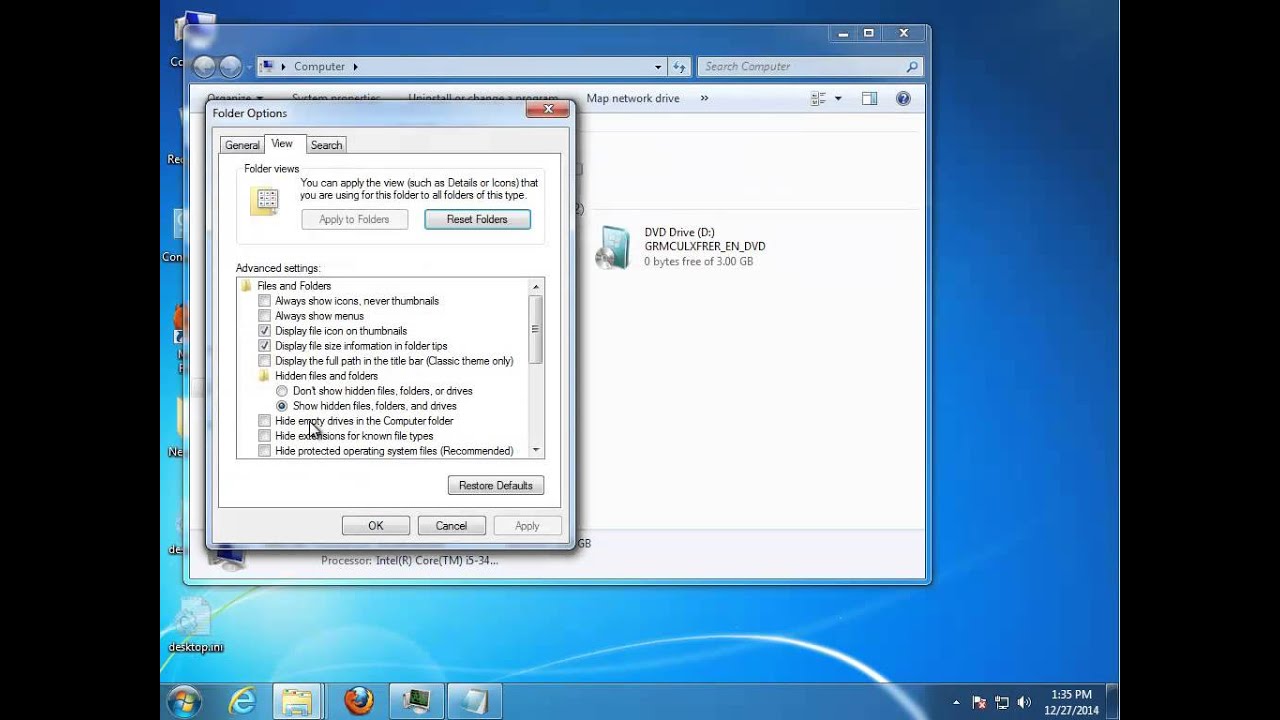Image resolution: width=1280 pixels, height=720 pixels.
Task: Click Map network drive in toolbar
Action: (633, 98)
